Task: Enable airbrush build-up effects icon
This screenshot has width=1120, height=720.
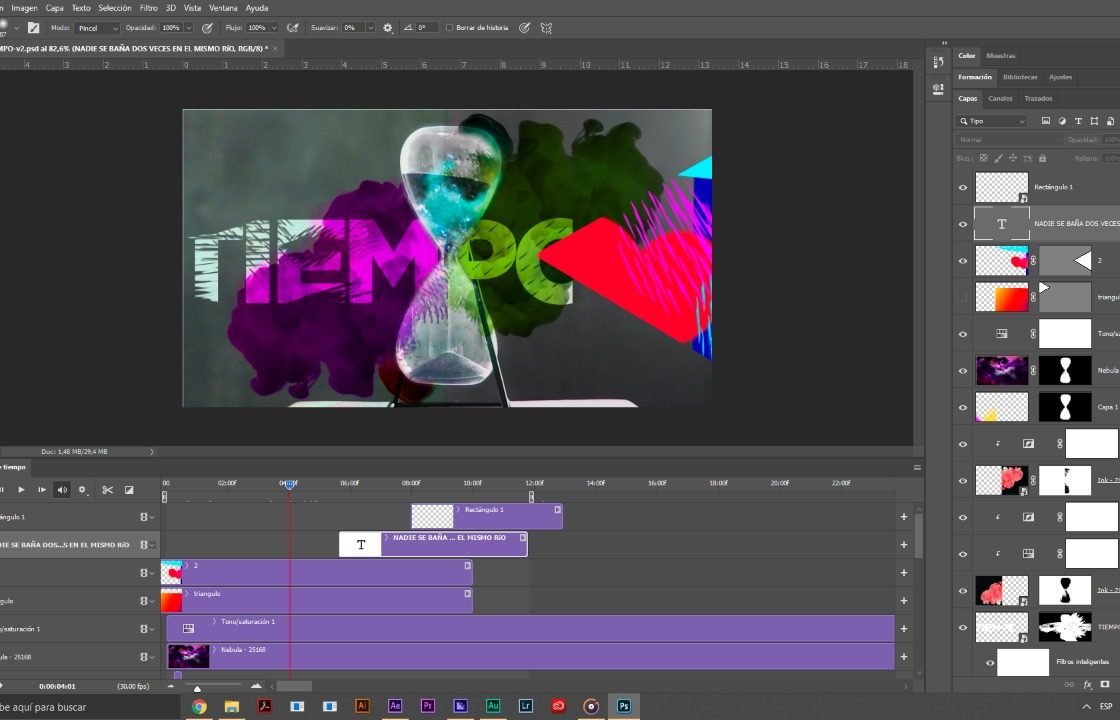Action: (x=292, y=28)
